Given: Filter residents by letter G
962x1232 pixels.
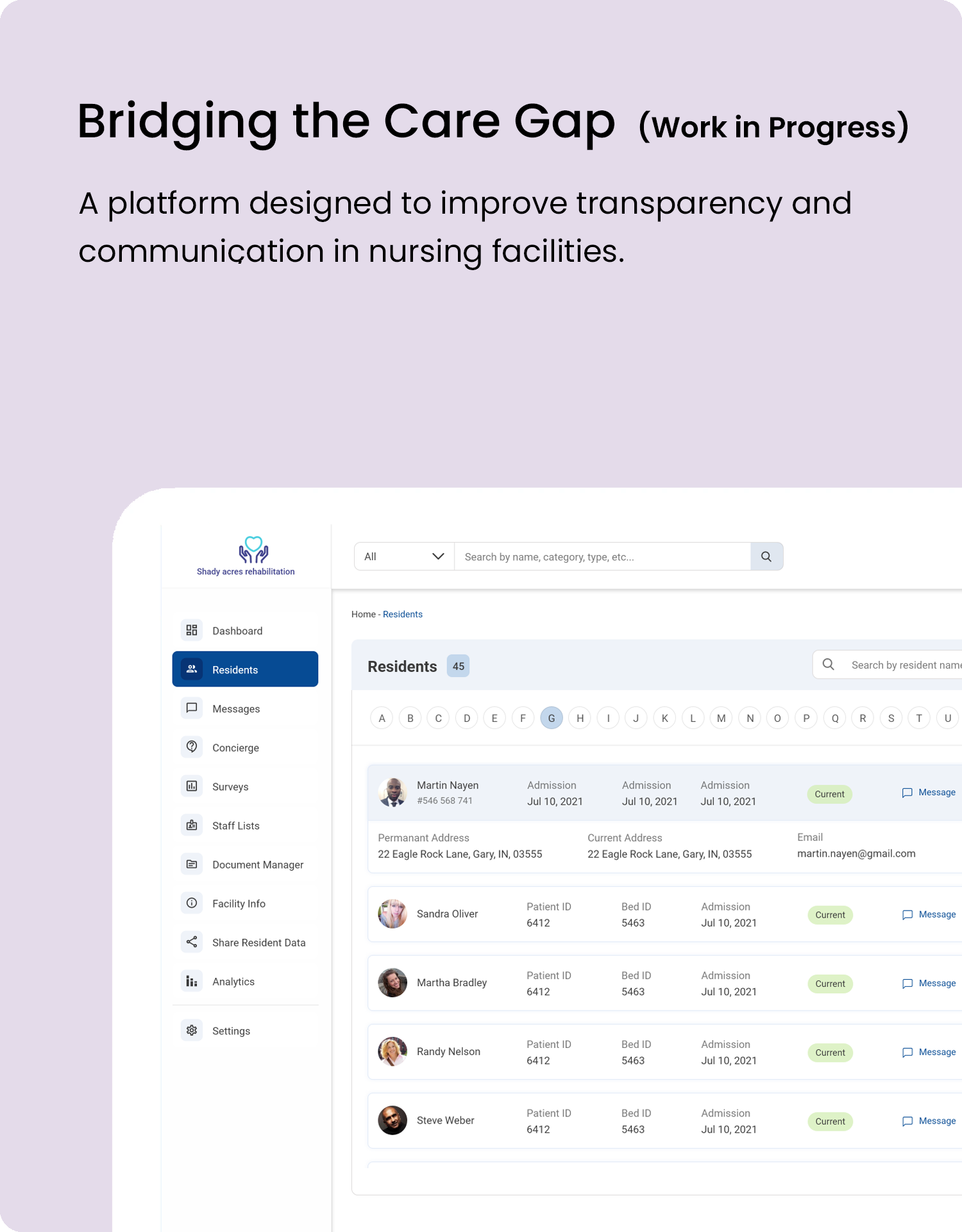Looking at the screenshot, I should [x=552, y=718].
